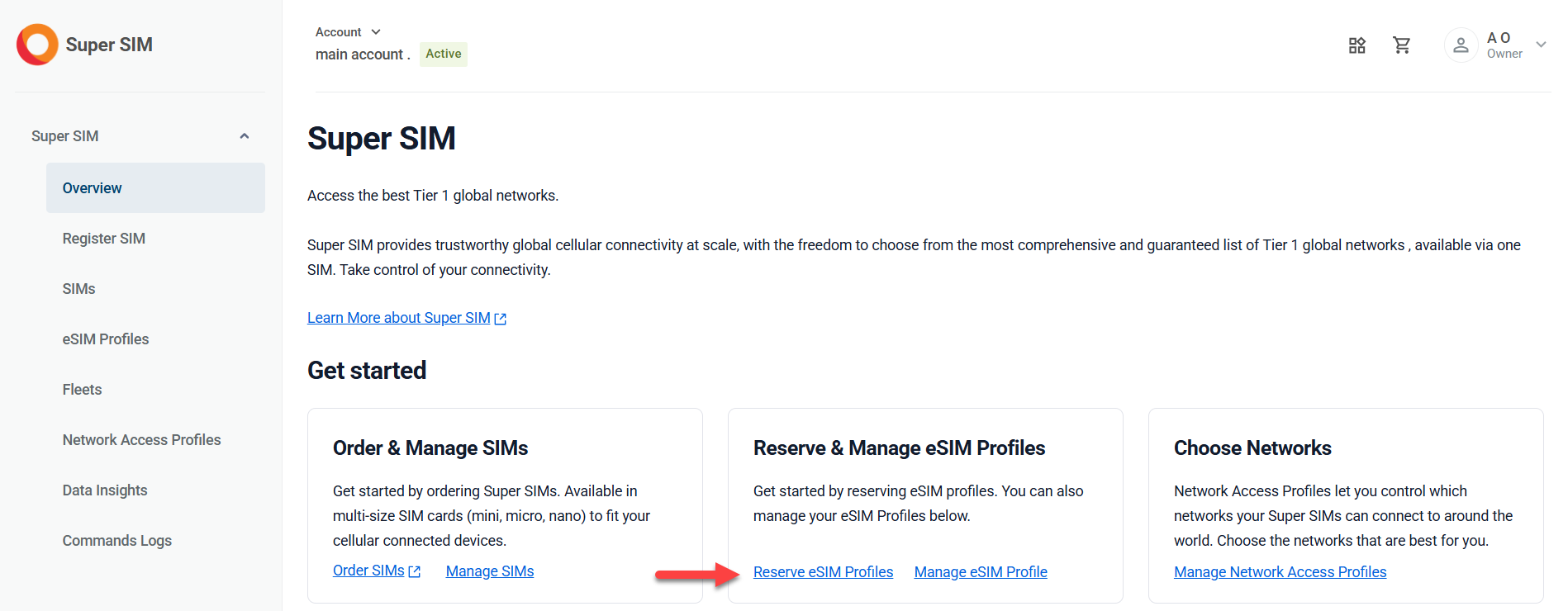This screenshot has height=611, width=1568.
Task: Navigate to eSIM Profiles sidebar item
Action: pos(106,339)
